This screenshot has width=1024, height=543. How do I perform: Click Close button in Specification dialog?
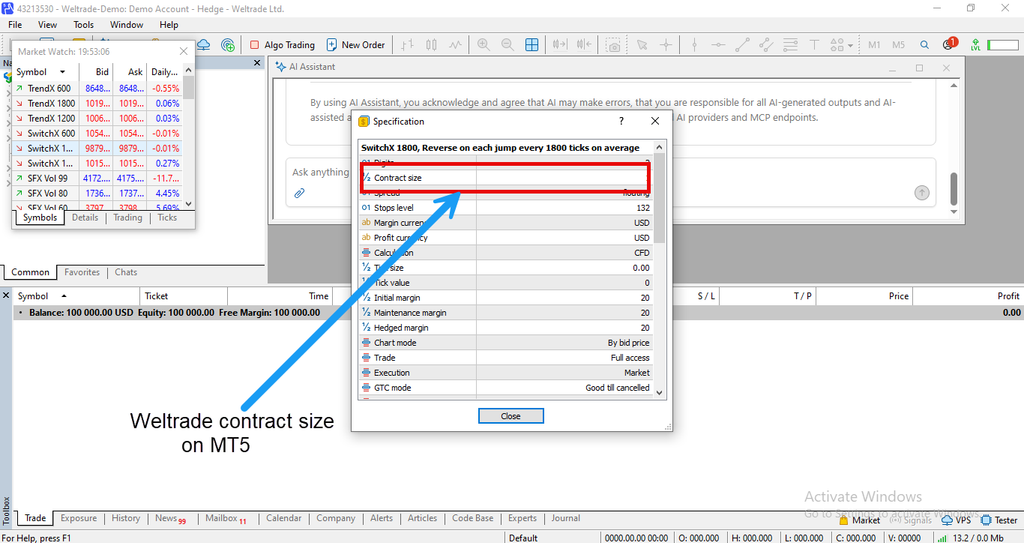511,416
